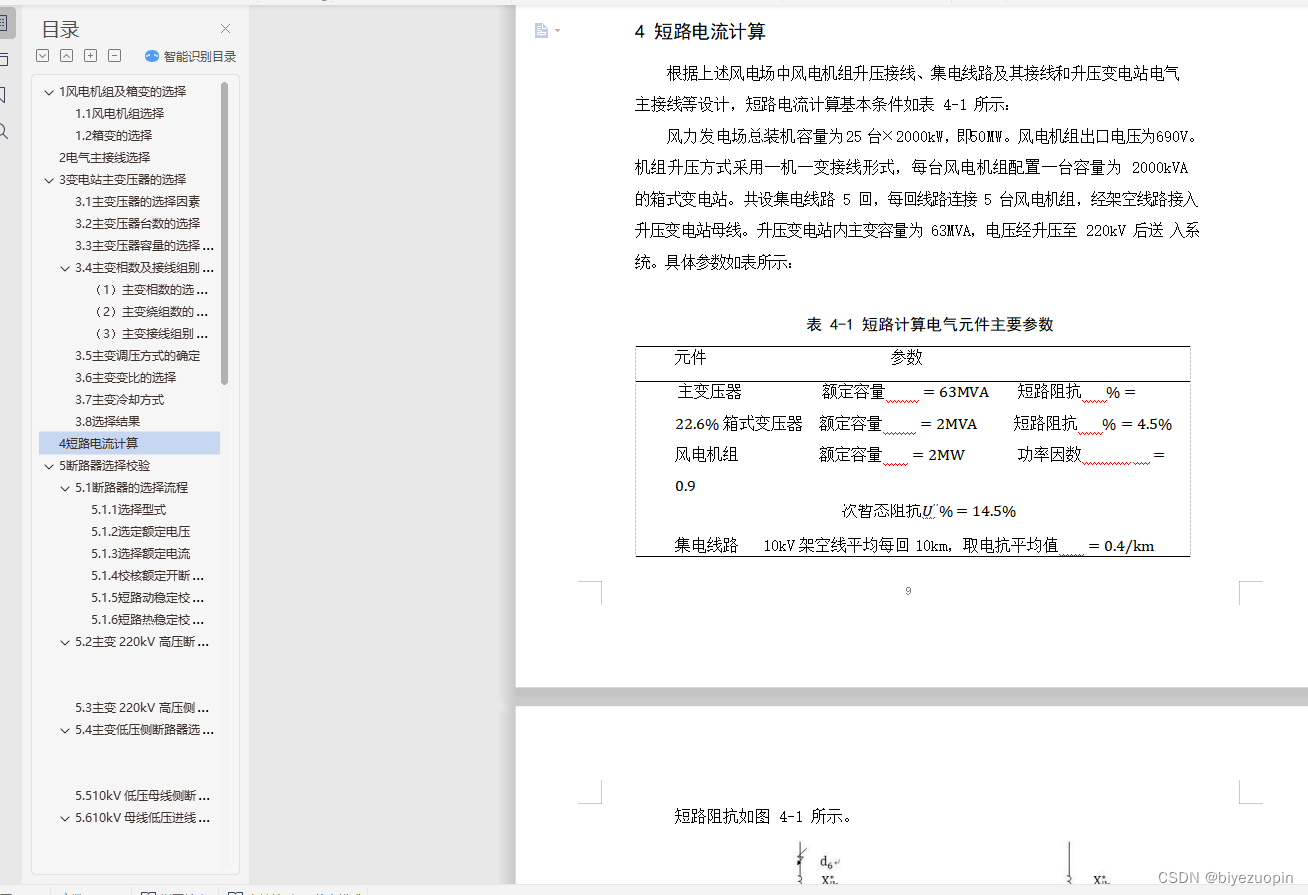The image size is (1308, 895).
Task: Go to （1）主变相数的选 entry
Action: click(x=150, y=289)
